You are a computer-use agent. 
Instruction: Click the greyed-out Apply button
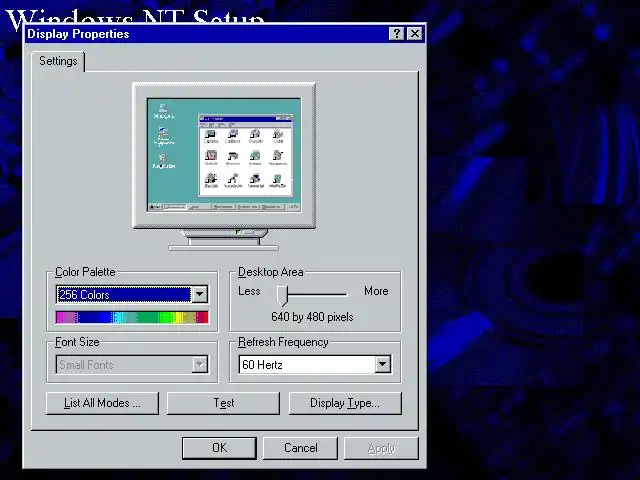(x=381, y=448)
